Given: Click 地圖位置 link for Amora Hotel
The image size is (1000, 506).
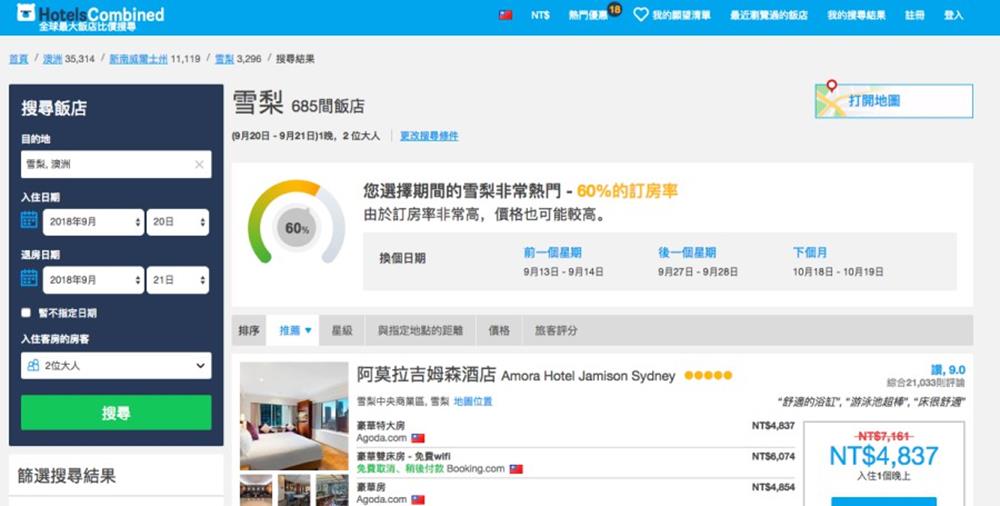Looking at the screenshot, I should [473, 401].
